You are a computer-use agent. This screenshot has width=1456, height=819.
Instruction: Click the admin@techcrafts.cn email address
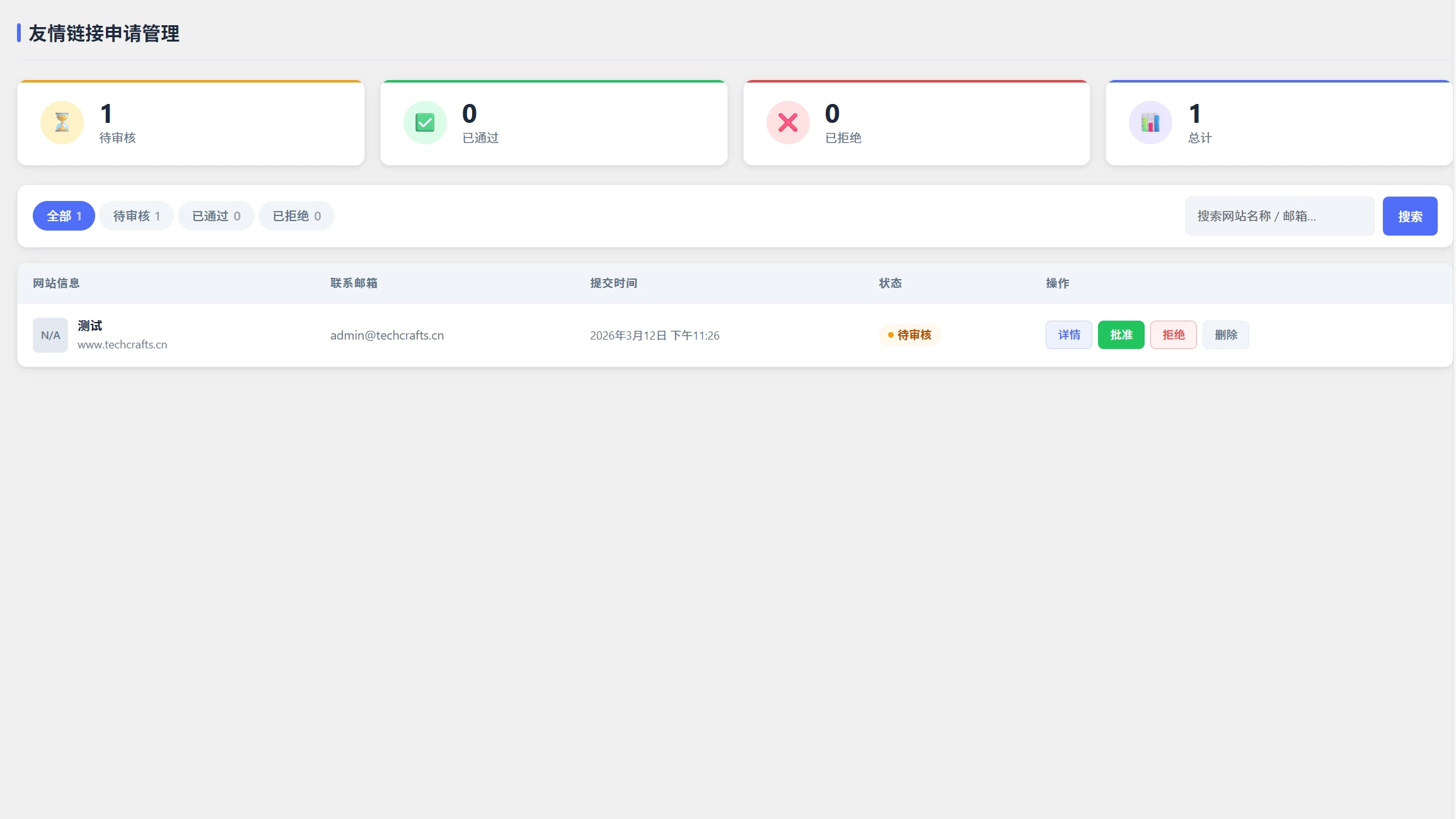coord(387,335)
